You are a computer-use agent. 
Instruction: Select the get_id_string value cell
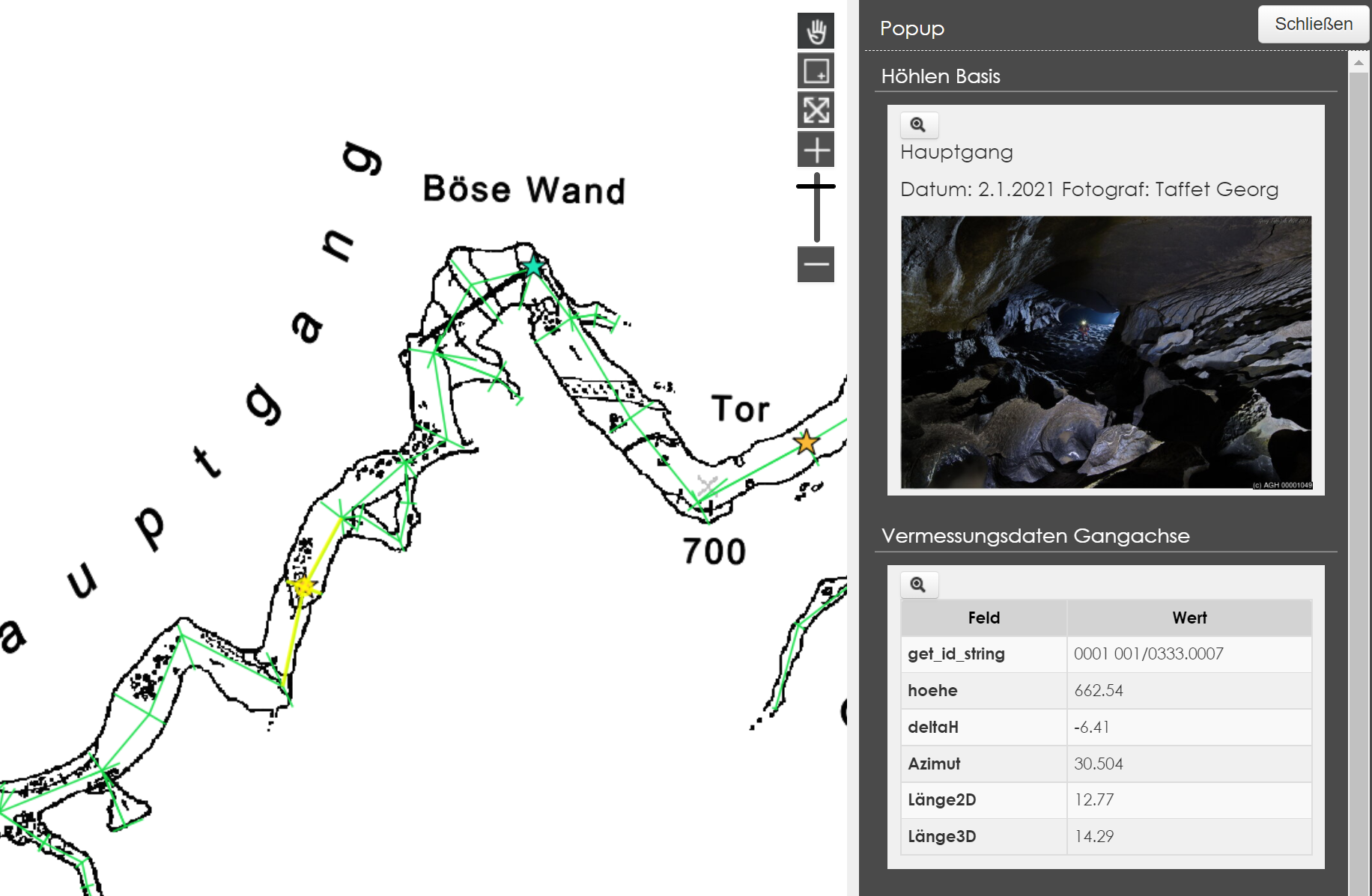pos(1189,653)
